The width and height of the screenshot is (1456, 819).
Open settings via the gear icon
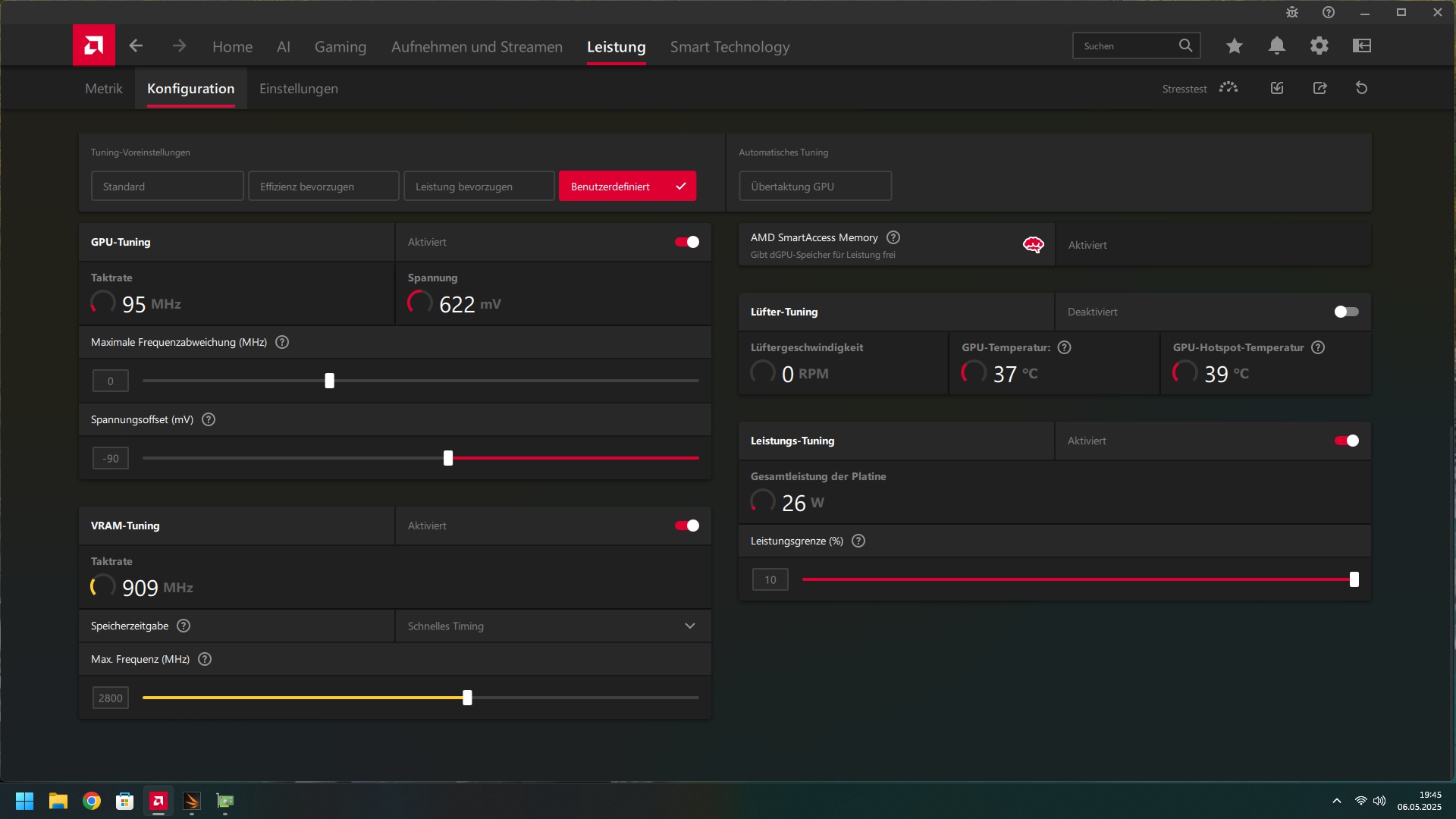1319,45
